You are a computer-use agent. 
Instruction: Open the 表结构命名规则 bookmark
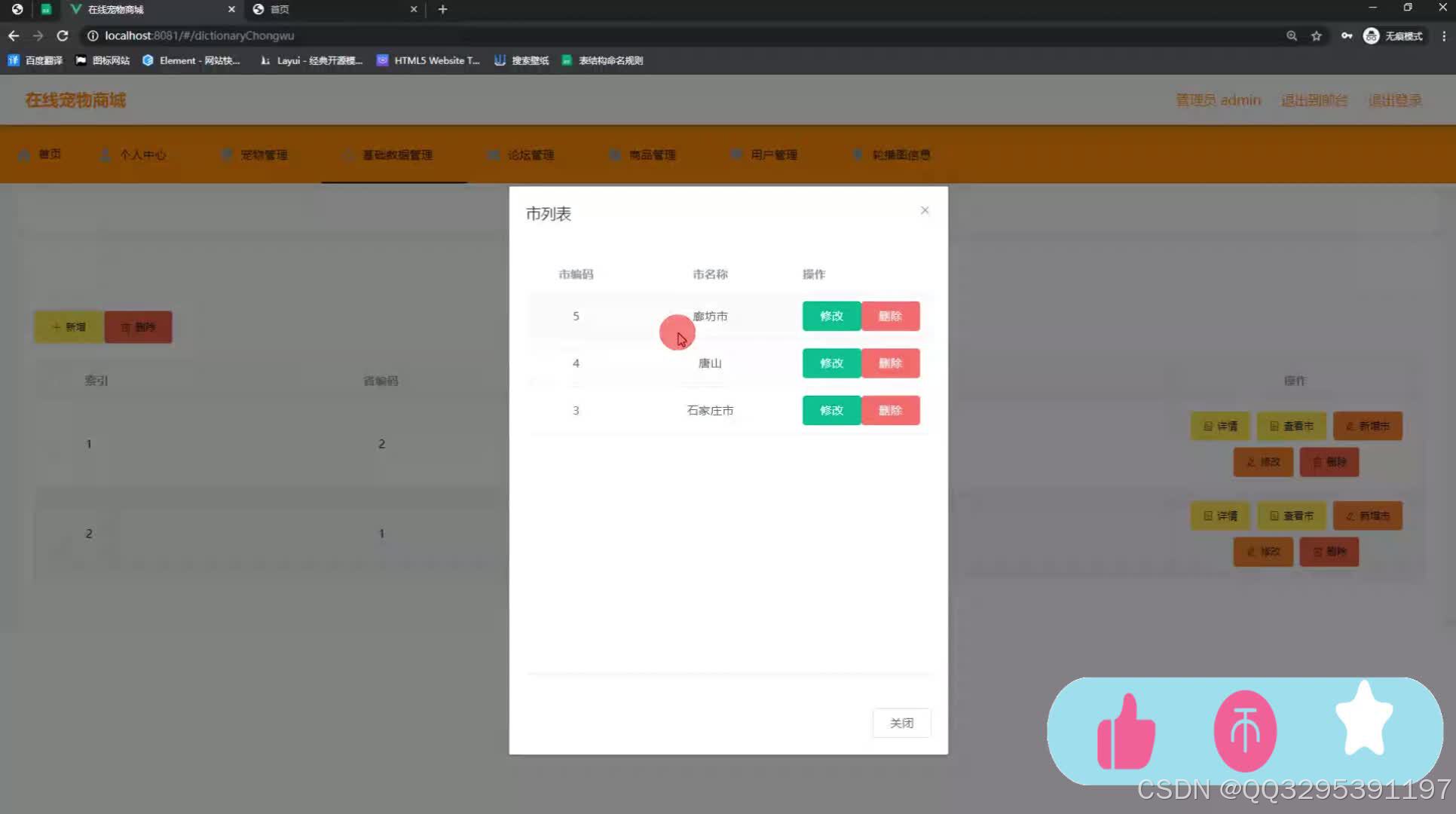[x=602, y=60]
